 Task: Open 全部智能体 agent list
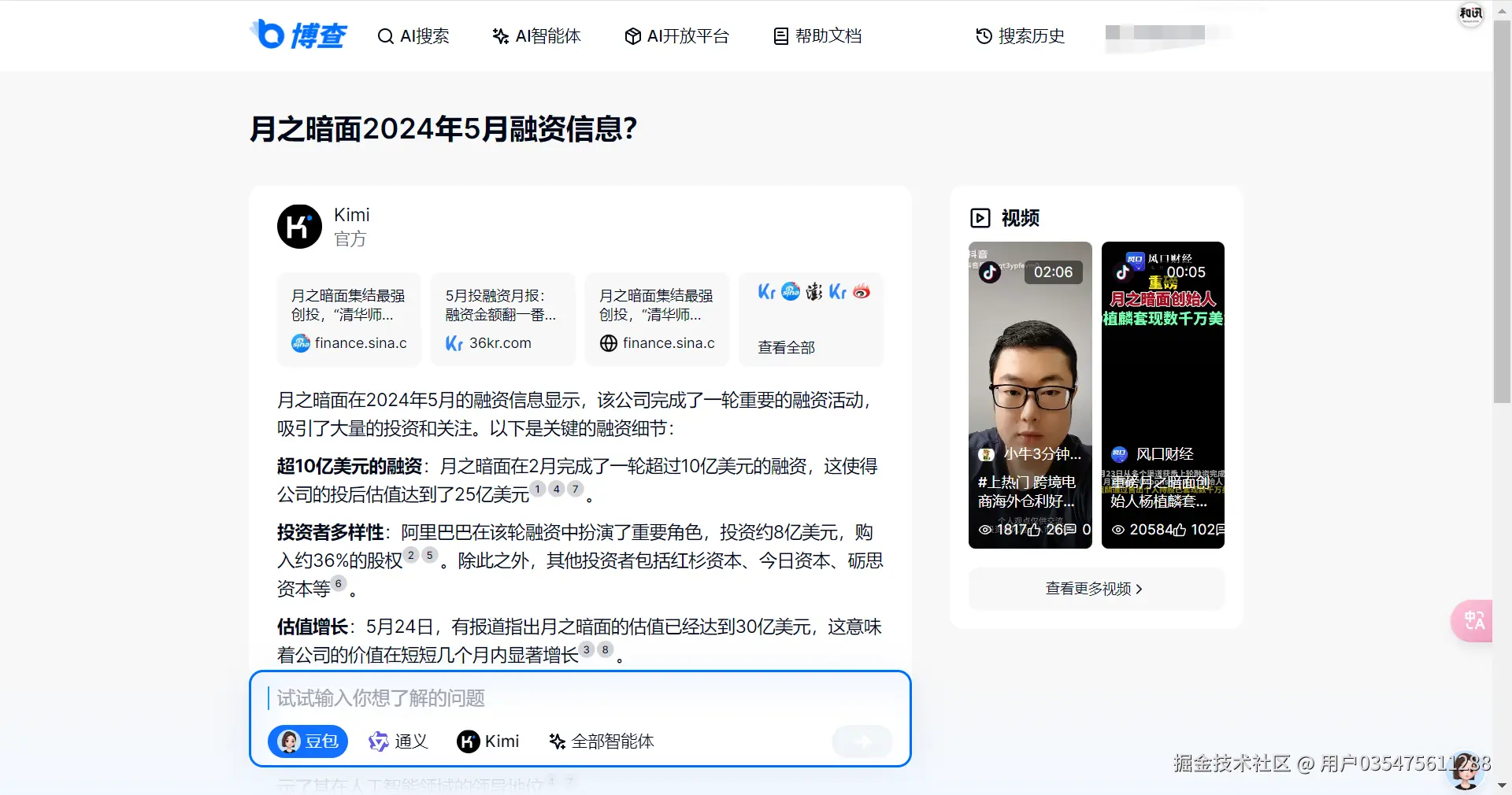[602, 741]
